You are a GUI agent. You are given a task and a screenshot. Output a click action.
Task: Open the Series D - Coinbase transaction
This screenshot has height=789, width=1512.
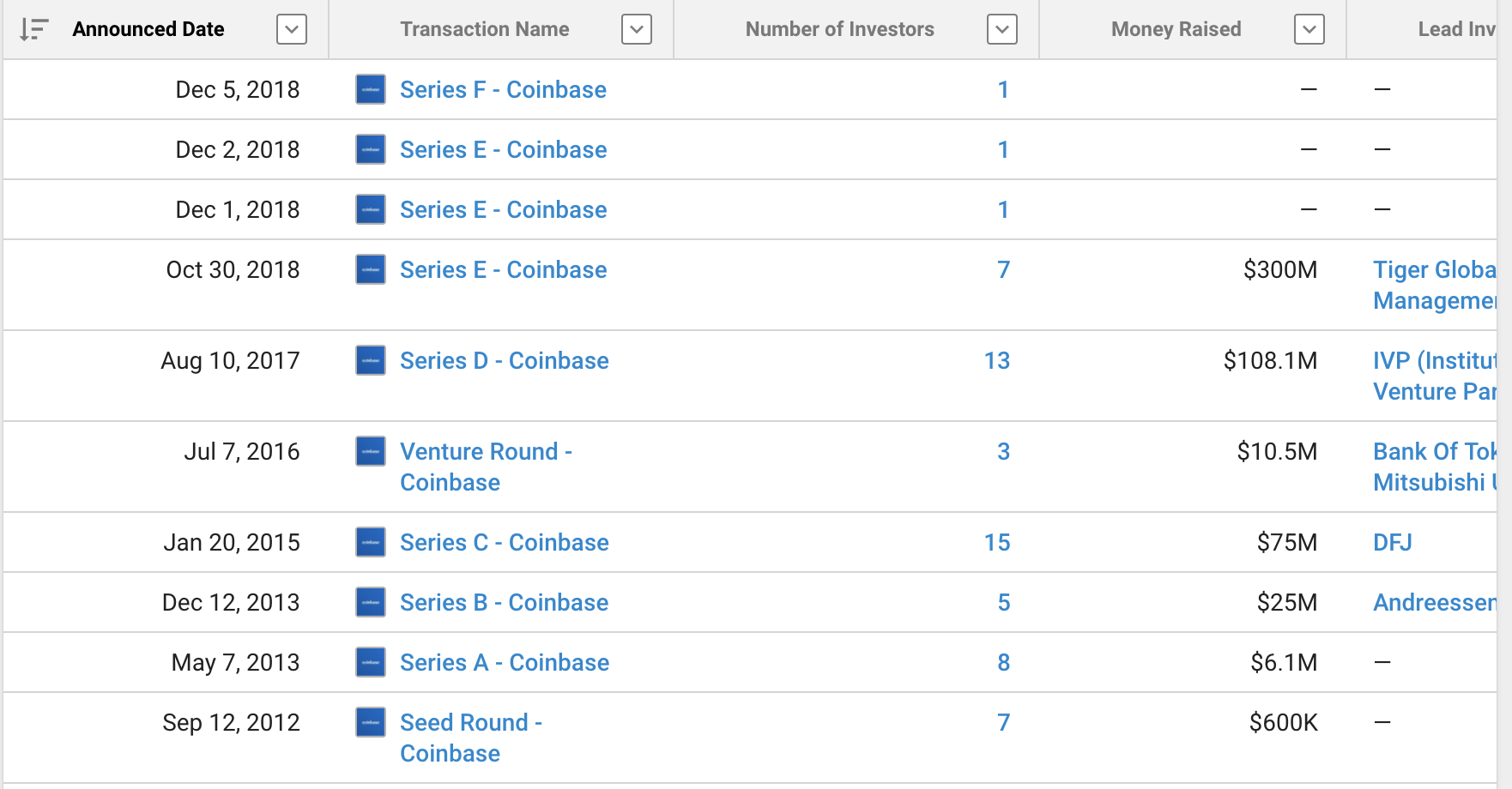[x=505, y=361]
